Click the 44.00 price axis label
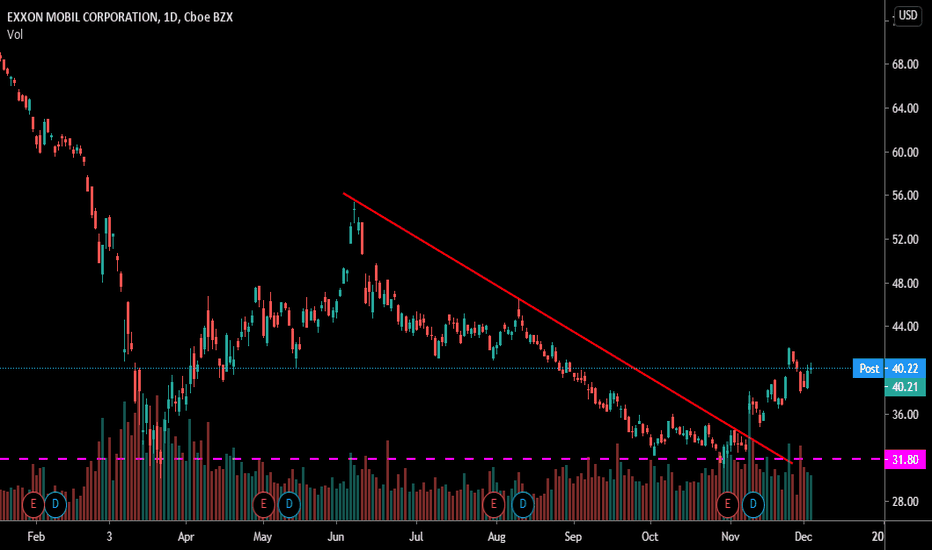Image resolution: width=932 pixels, height=550 pixels. (x=905, y=326)
